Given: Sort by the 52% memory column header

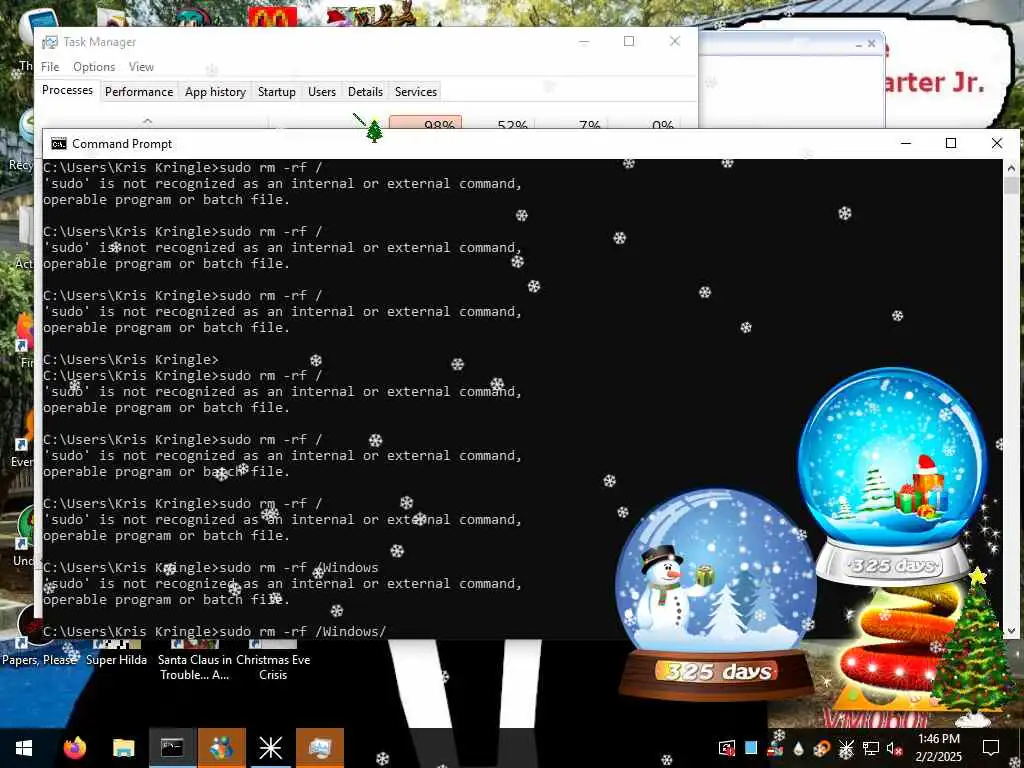Looking at the screenshot, I should coord(499,122).
